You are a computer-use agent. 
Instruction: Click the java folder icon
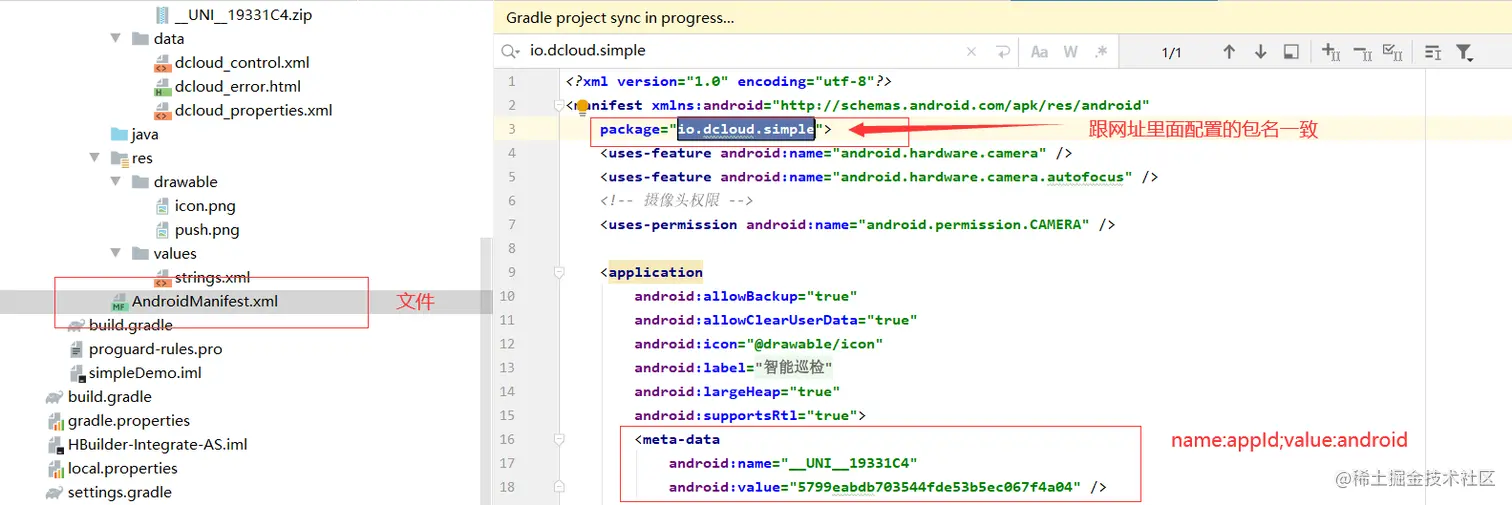pos(119,134)
